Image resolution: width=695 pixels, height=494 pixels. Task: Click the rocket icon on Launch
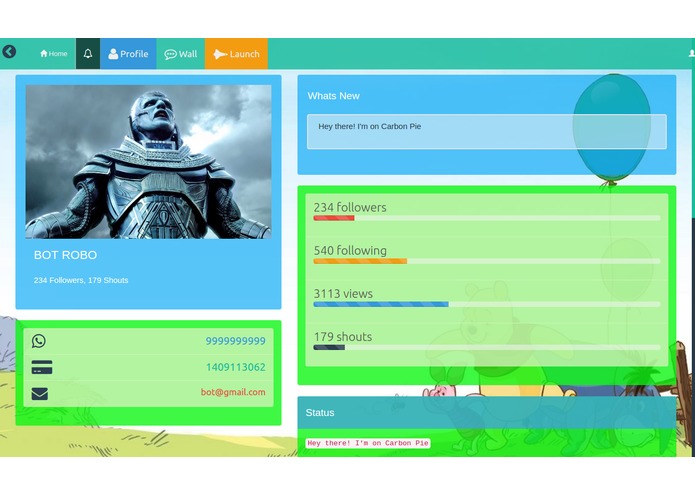pyautogui.click(x=220, y=54)
